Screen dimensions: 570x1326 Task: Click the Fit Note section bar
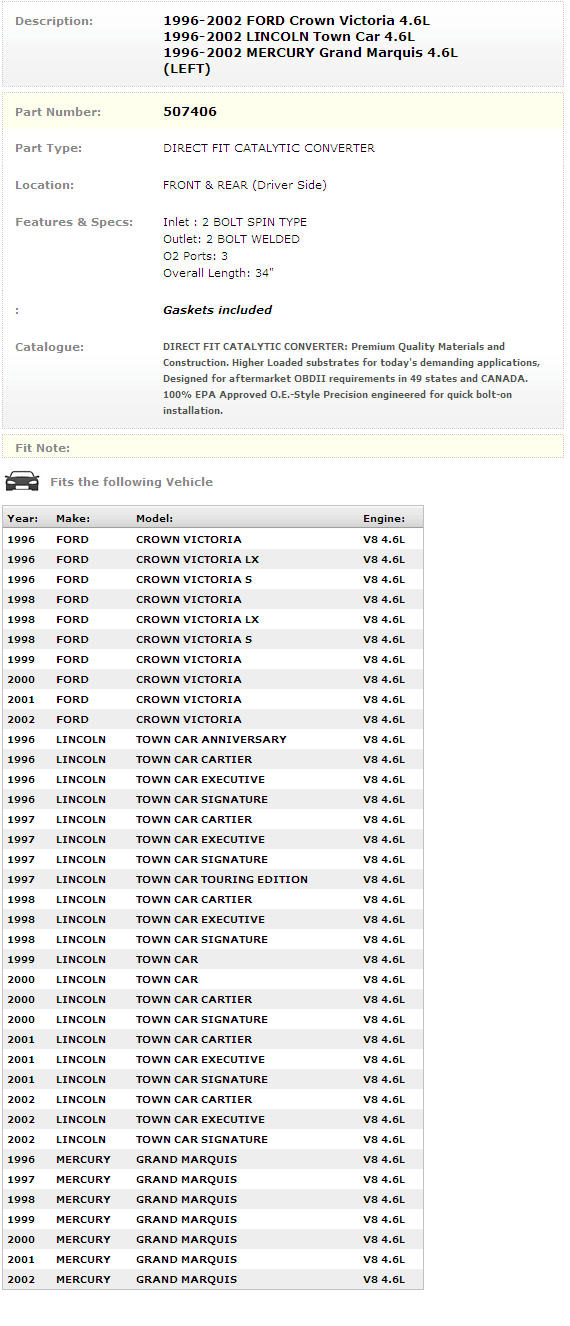(x=283, y=447)
